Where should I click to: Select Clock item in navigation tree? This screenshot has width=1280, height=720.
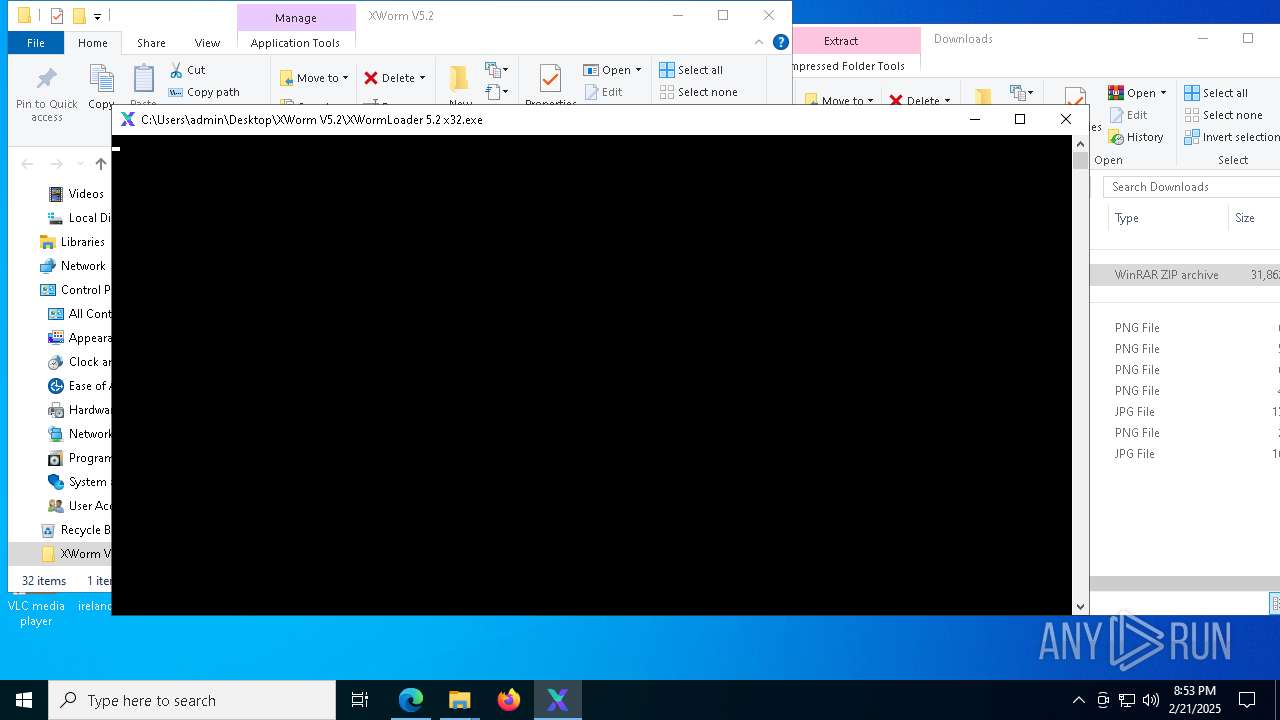pos(80,362)
